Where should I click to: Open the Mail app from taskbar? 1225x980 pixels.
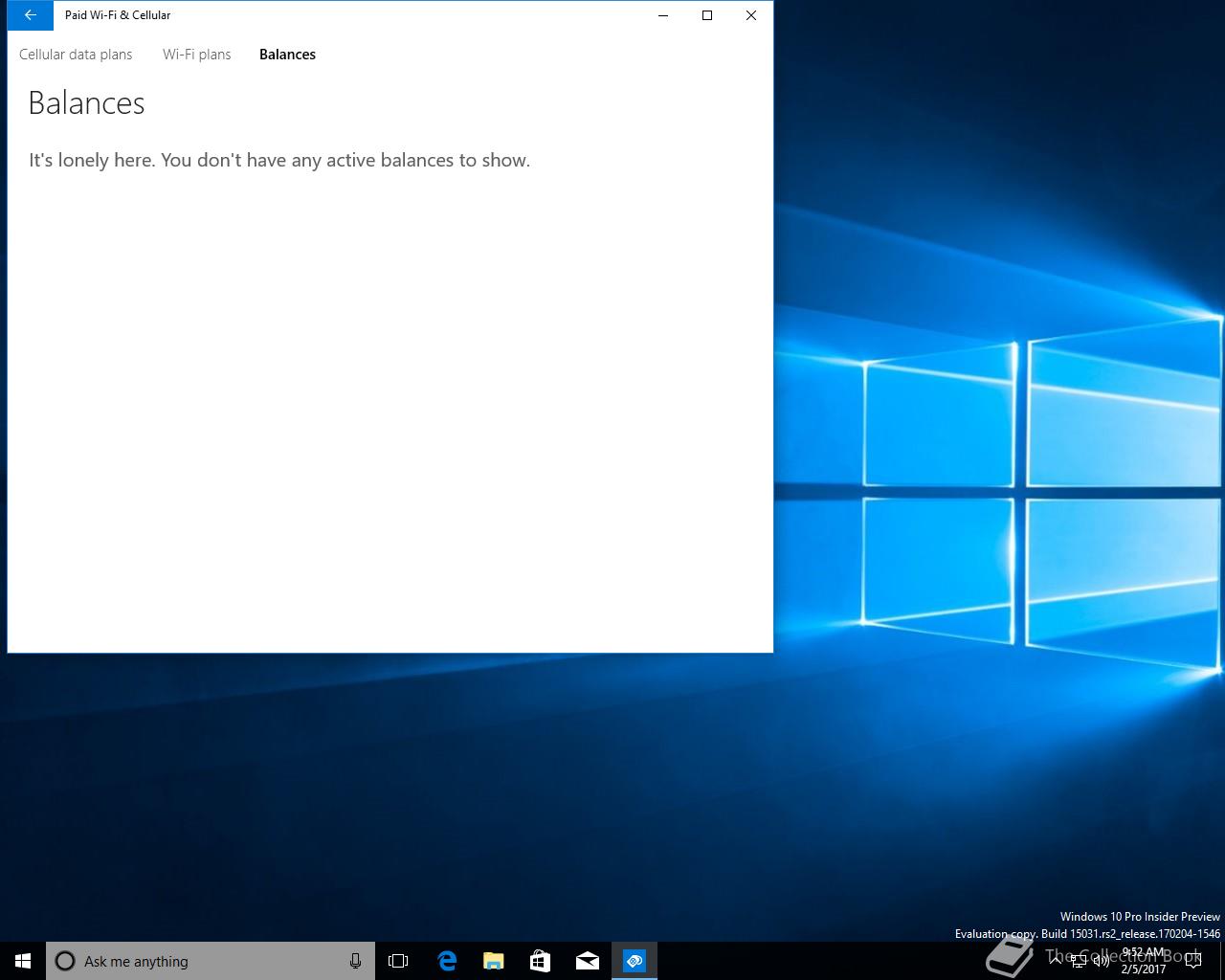point(587,961)
